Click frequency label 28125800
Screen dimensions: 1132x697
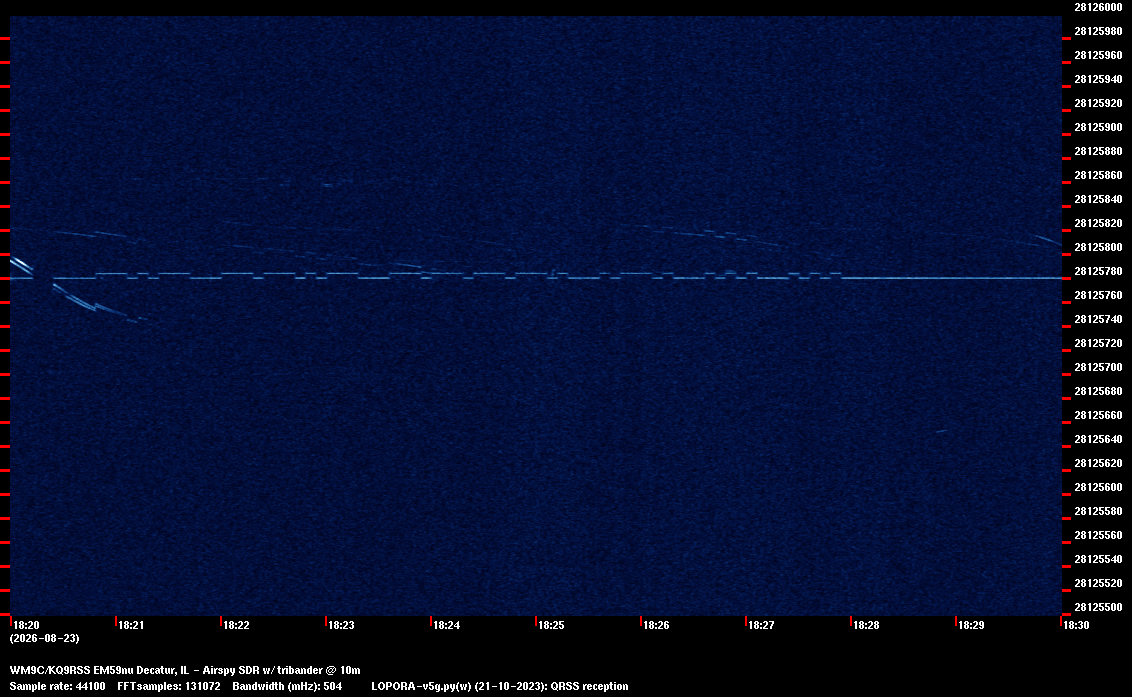1098,247
